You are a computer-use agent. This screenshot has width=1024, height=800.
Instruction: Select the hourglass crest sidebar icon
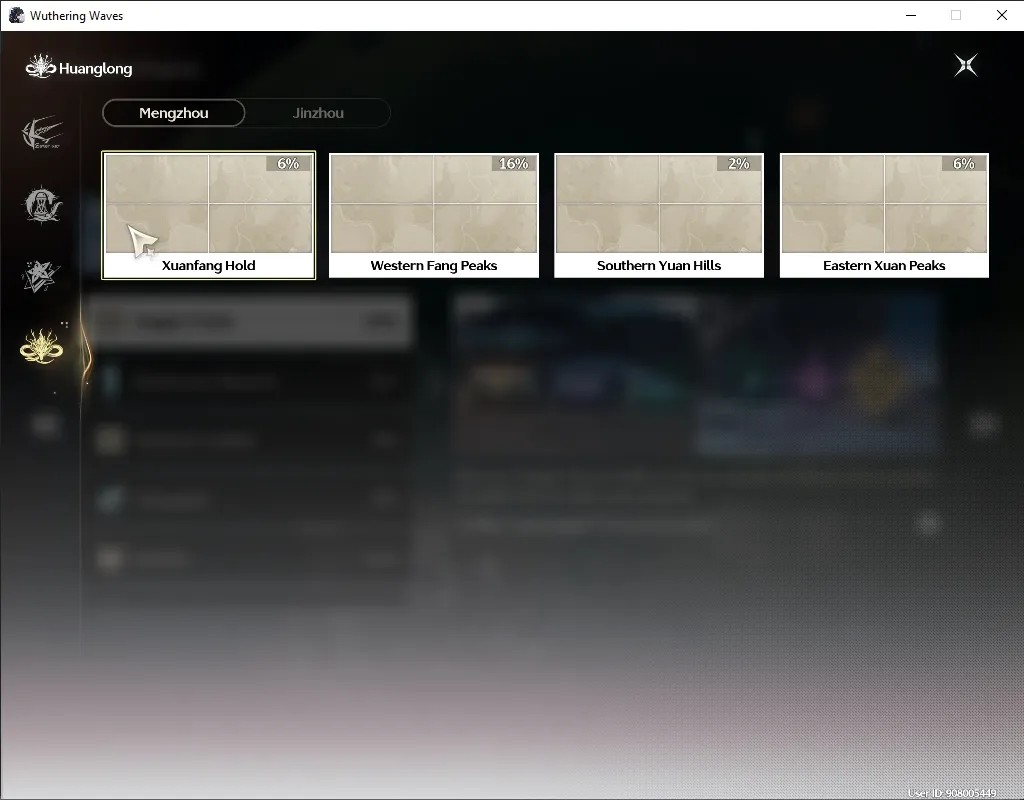pos(42,204)
